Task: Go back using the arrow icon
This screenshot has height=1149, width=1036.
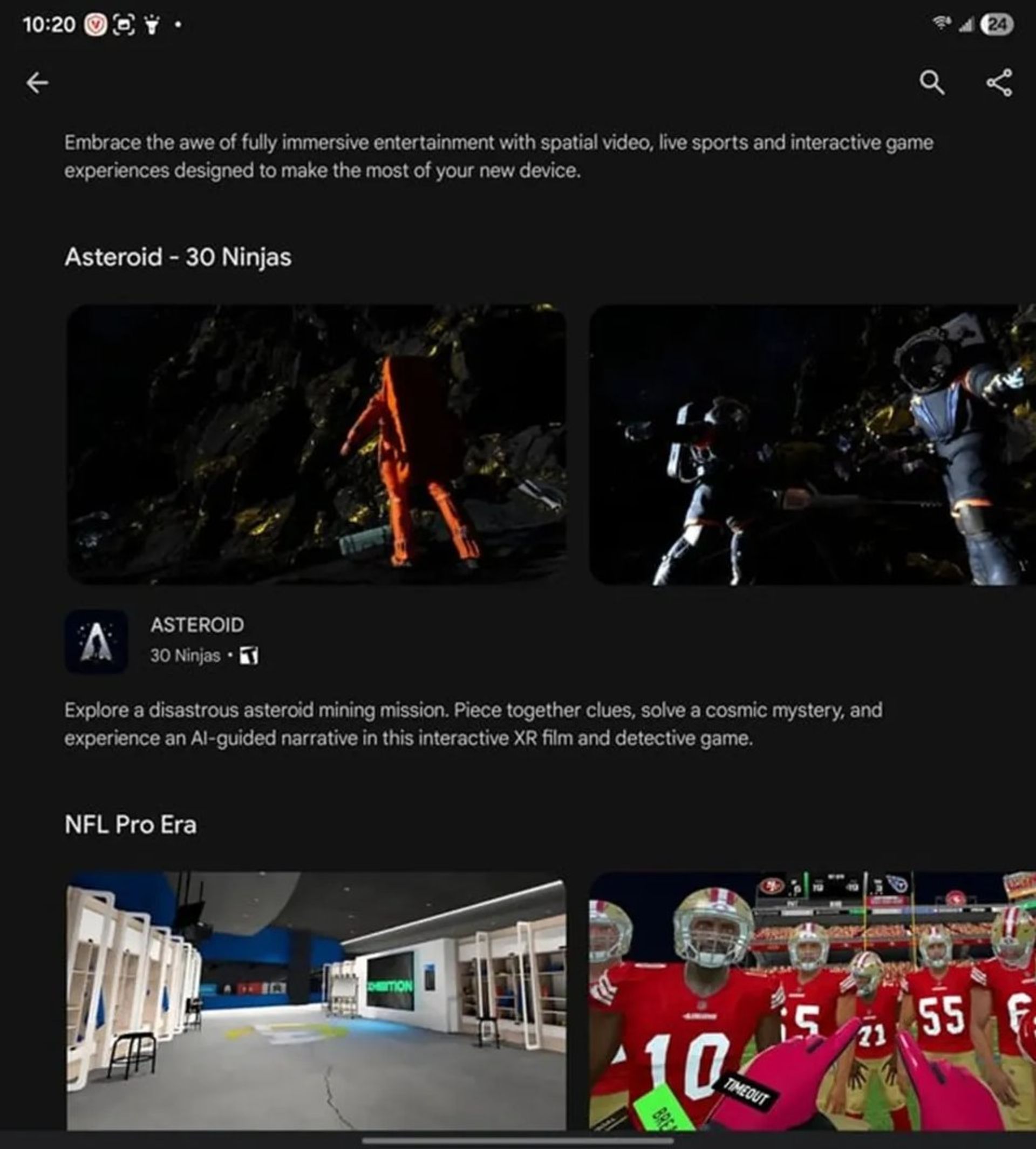Action: [38, 83]
